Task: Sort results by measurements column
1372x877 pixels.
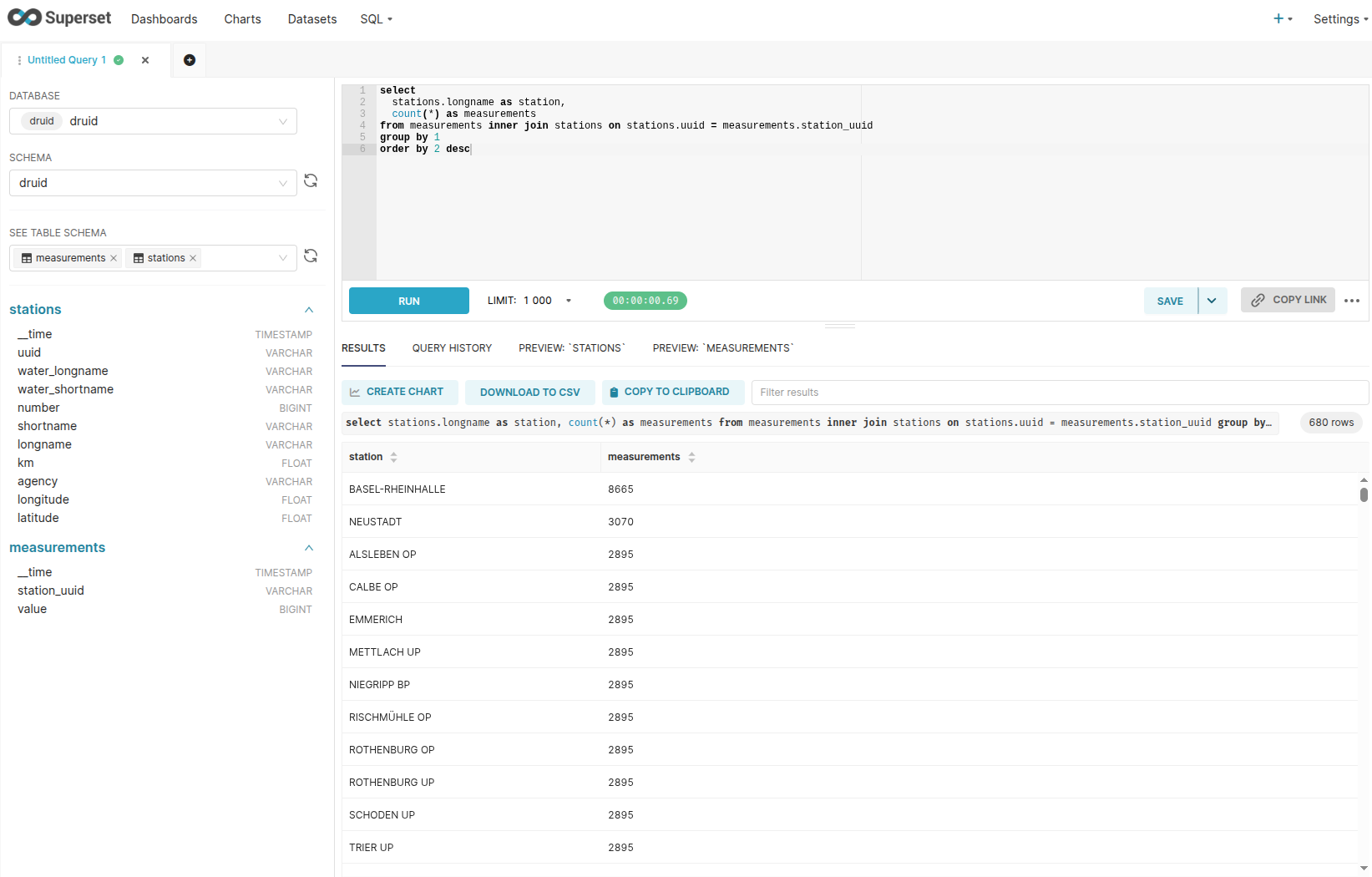Action: click(691, 457)
